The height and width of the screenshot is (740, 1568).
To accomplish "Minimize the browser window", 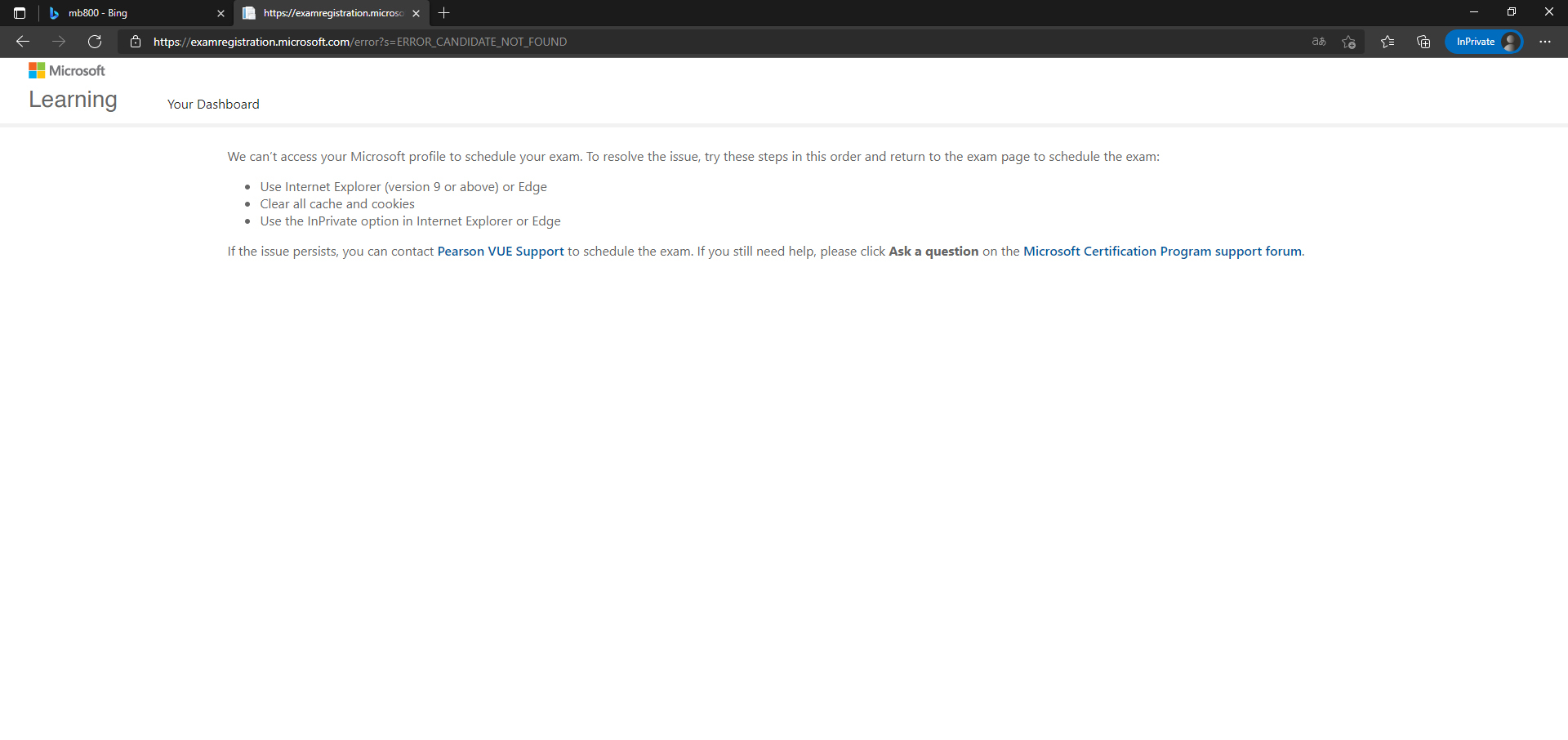I will (1474, 12).
